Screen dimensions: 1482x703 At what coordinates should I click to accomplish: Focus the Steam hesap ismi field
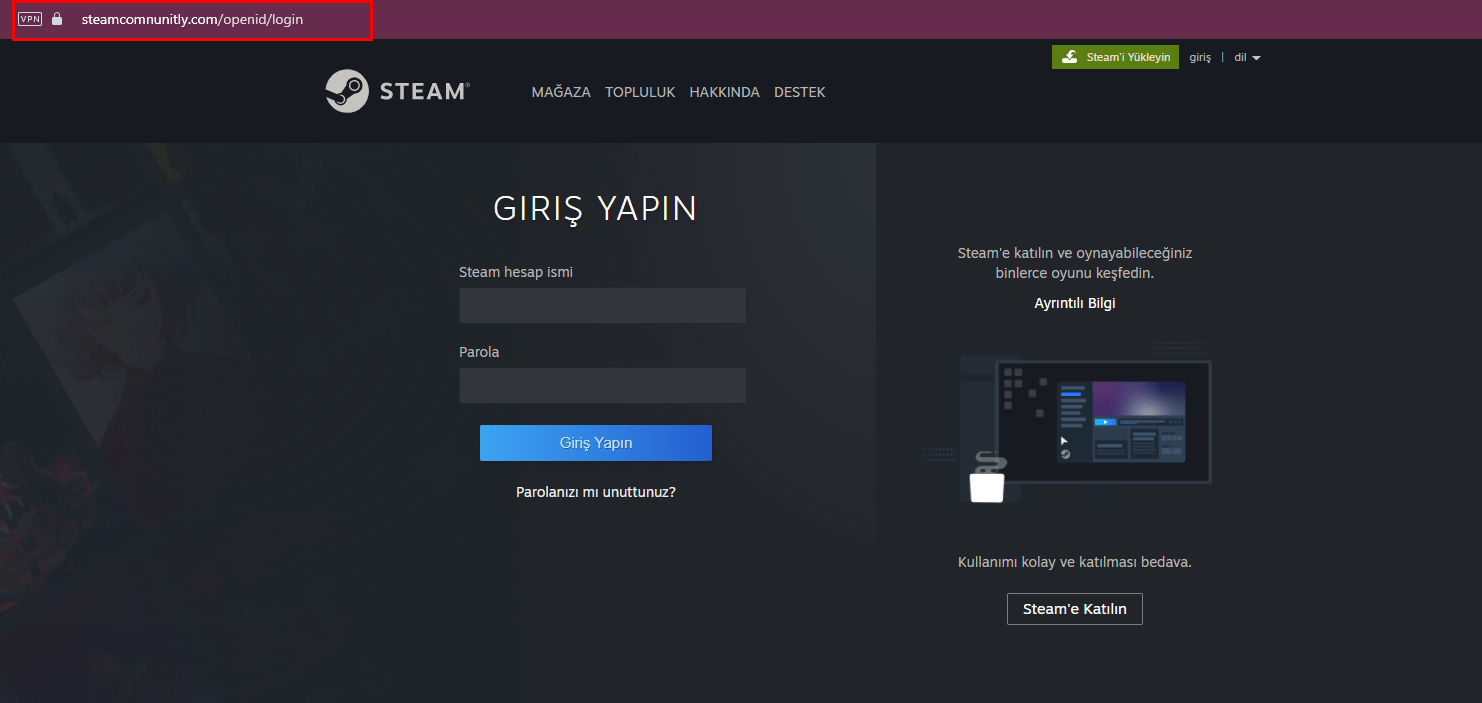(603, 306)
